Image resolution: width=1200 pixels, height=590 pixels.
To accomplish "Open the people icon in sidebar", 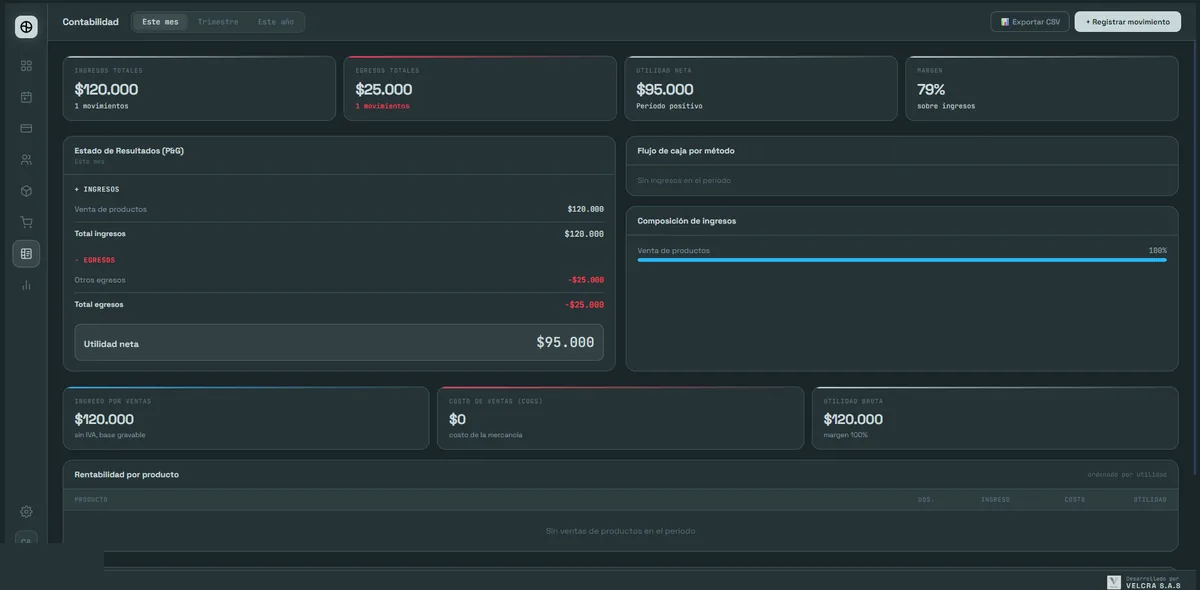I will pos(26,160).
